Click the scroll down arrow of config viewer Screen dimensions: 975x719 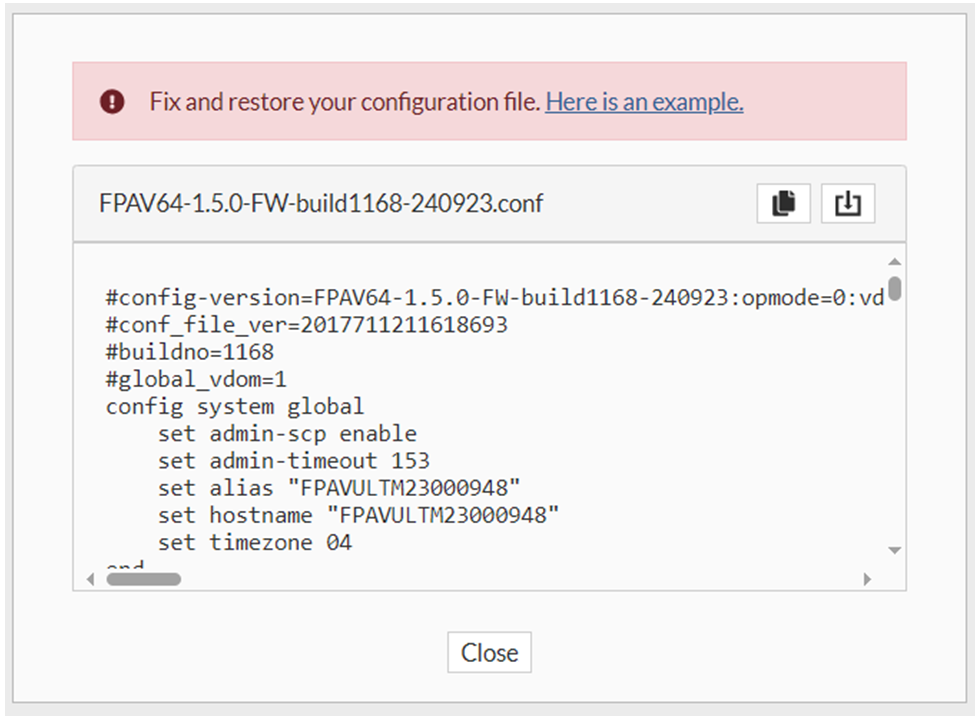tap(894, 550)
